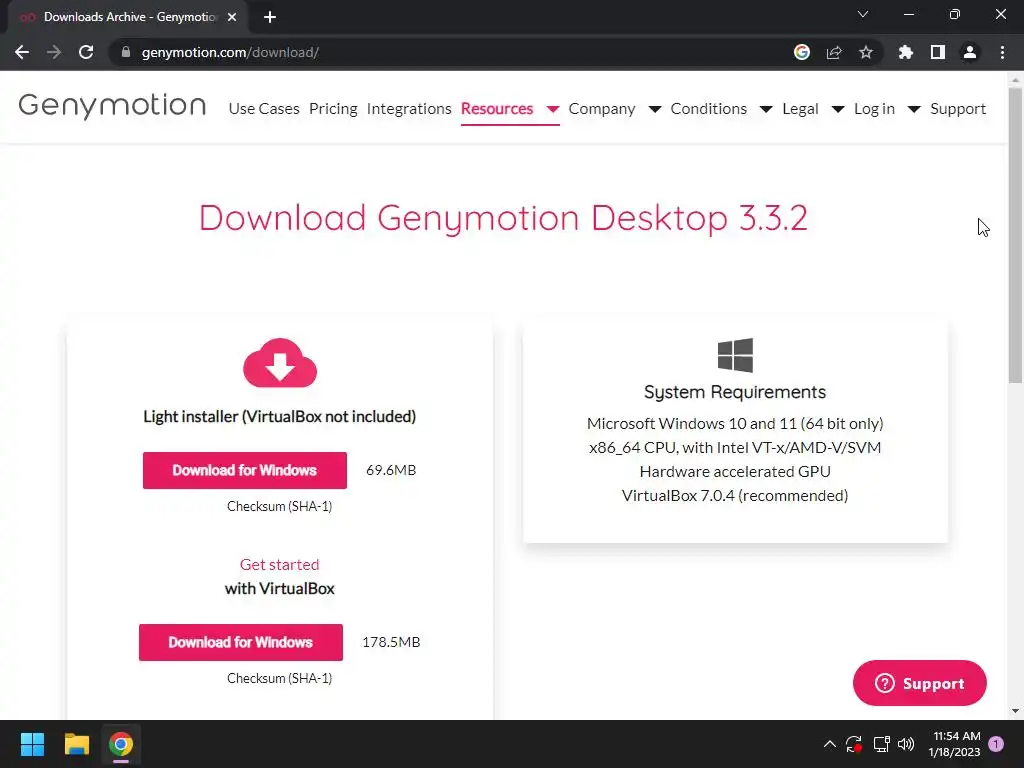The image size is (1024, 768).
Task: Click the sync update tray icon
Action: click(x=854, y=744)
